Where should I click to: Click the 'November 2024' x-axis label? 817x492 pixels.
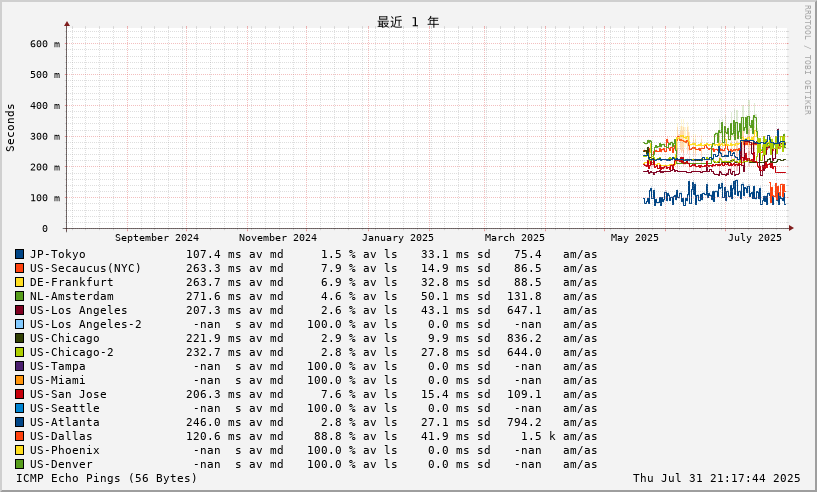278,238
